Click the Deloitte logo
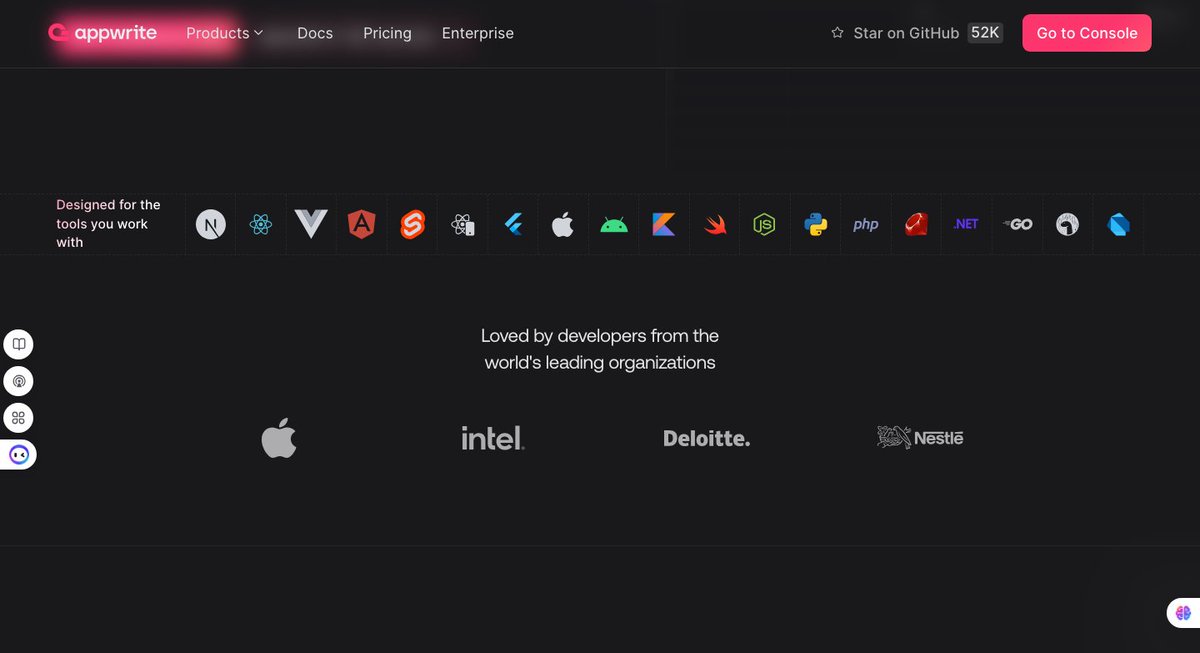Image resolution: width=1200 pixels, height=653 pixels. 706,438
